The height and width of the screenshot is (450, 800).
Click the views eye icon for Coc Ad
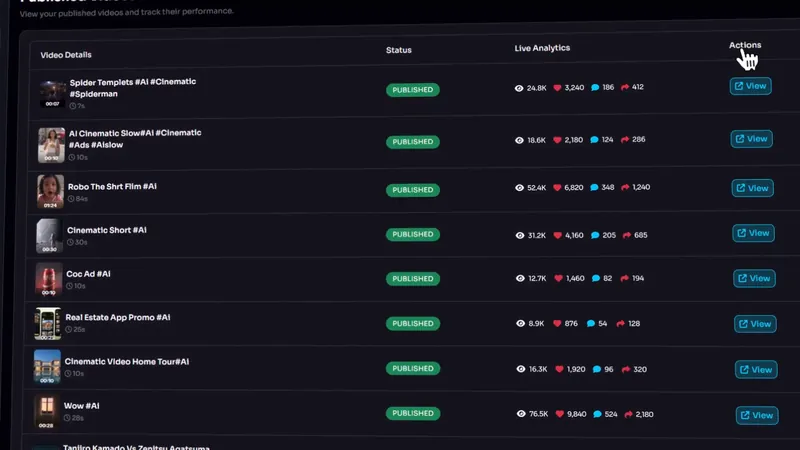(x=520, y=279)
